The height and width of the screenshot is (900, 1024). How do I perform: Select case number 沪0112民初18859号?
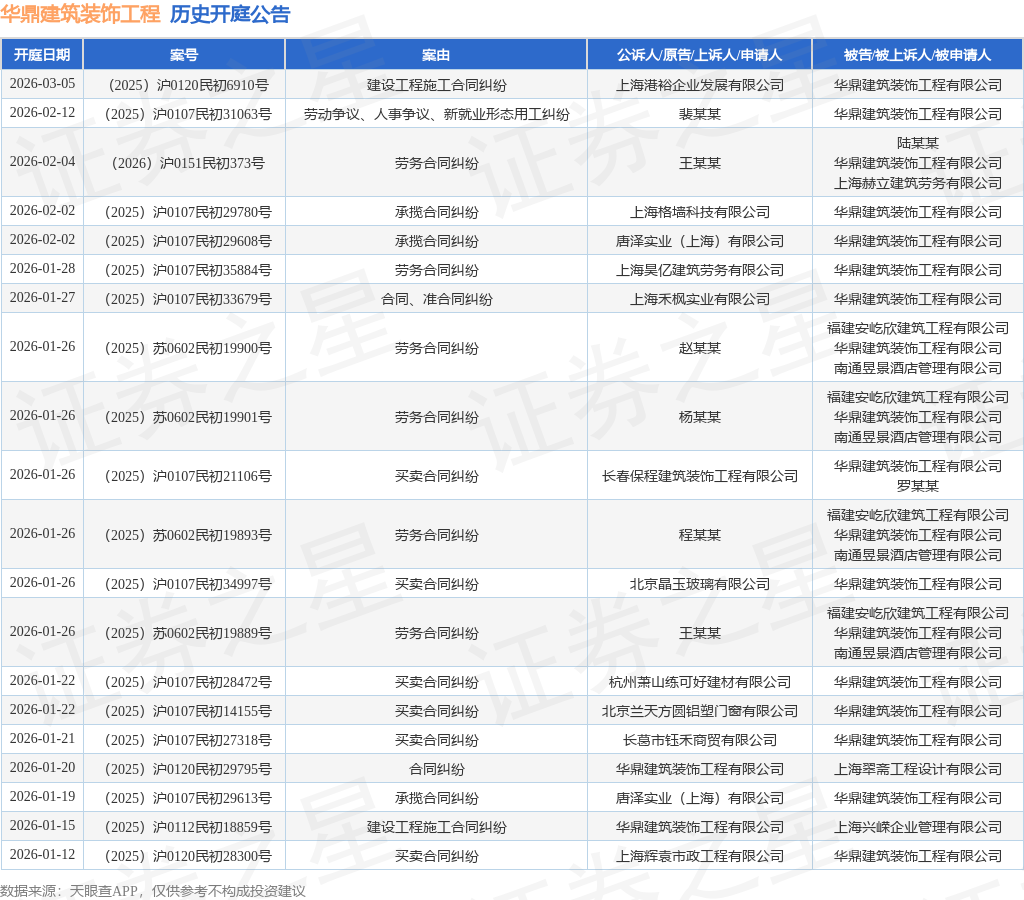189,827
